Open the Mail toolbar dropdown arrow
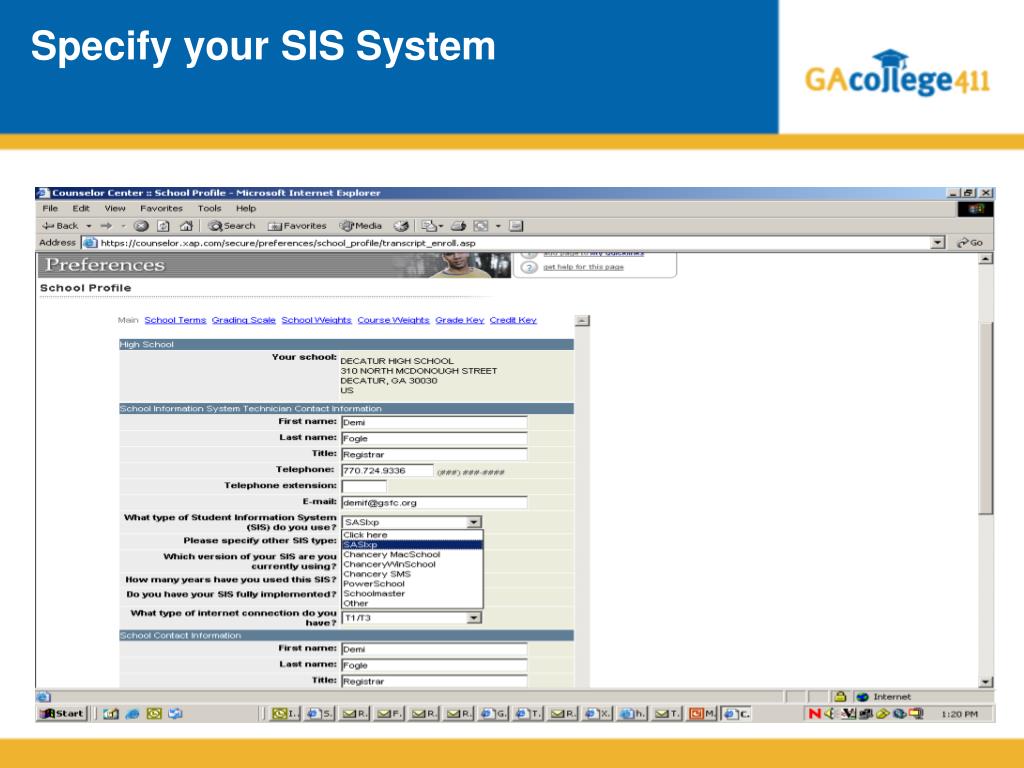The height and width of the screenshot is (768, 1024). 441,226
